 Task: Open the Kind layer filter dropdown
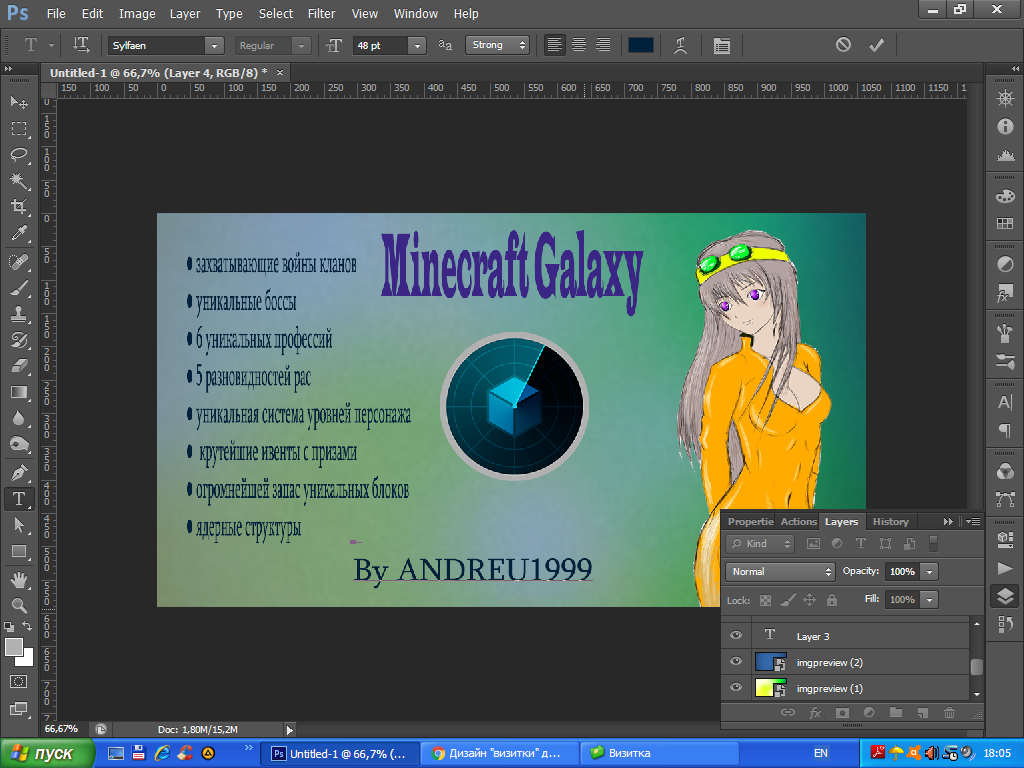point(760,543)
